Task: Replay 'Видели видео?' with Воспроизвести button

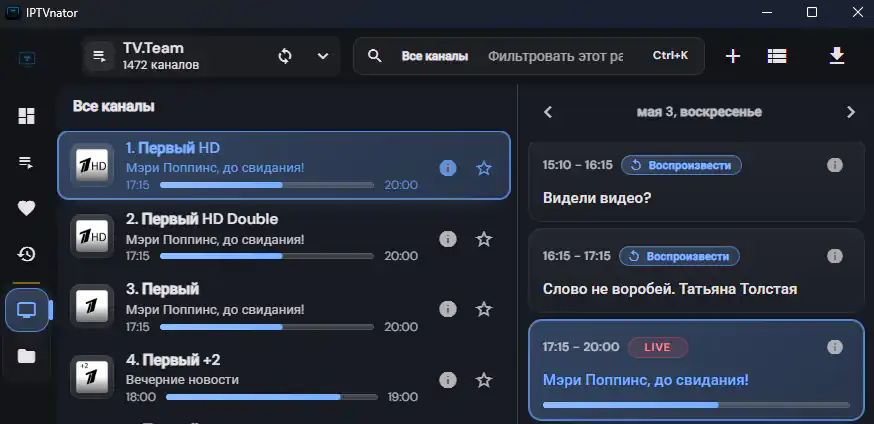Action: pyautogui.click(x=681, y=165)
